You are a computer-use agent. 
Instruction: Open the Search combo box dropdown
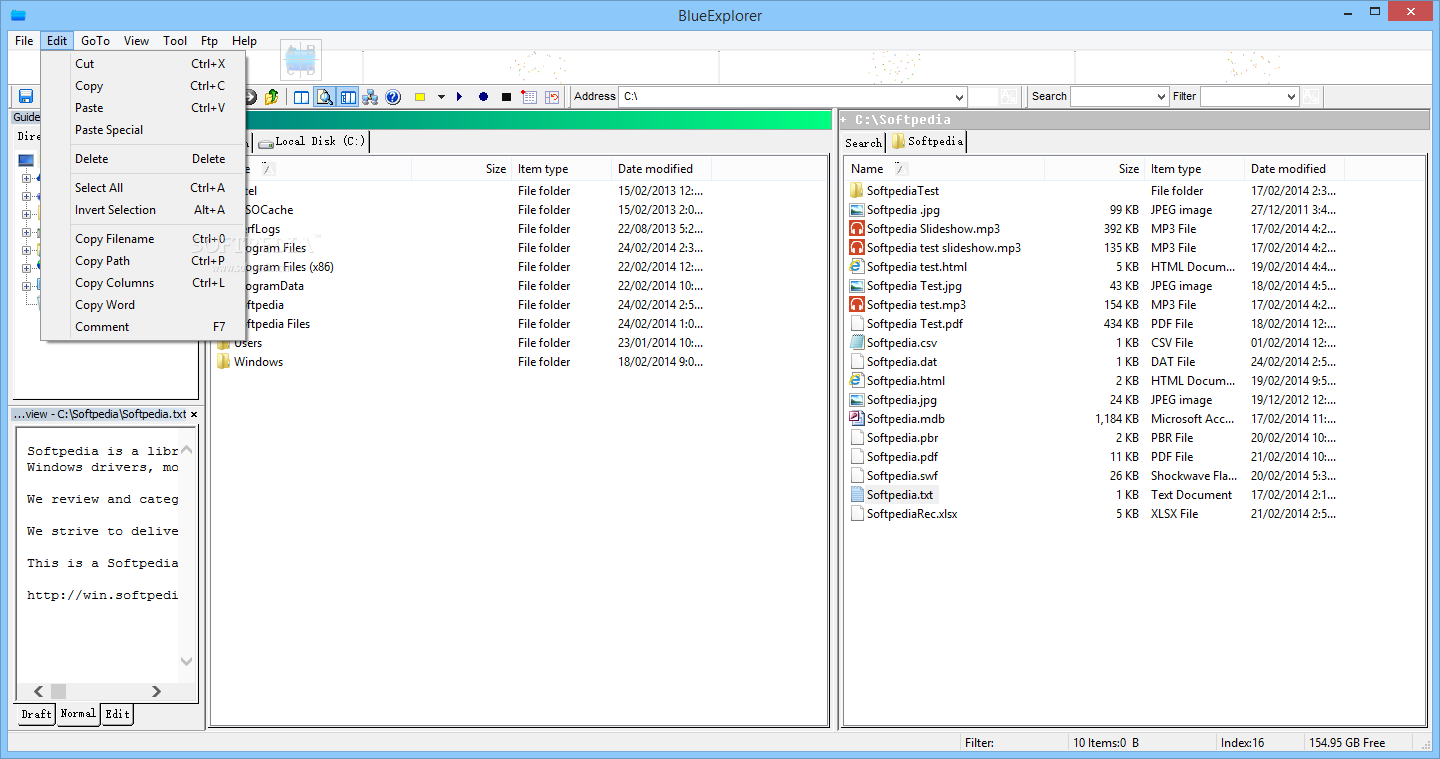pyautogui.click(x=1161, y=97)
